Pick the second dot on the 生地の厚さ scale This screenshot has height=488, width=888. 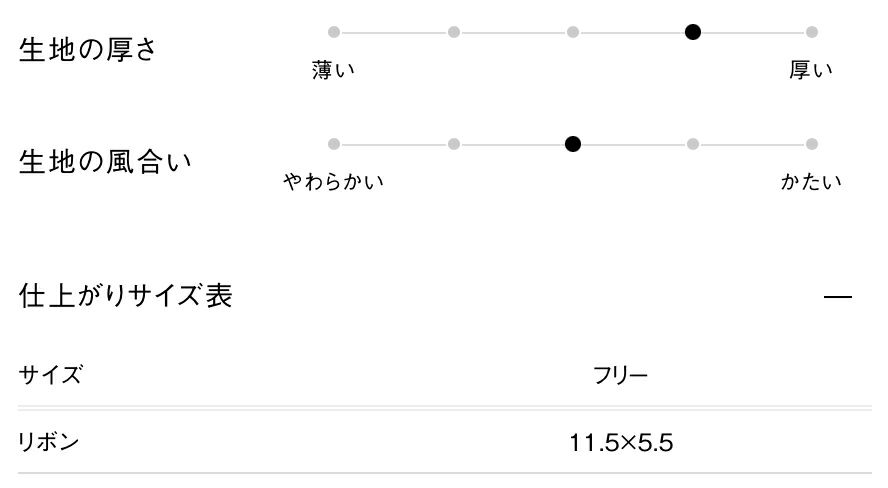pos(454,32)
